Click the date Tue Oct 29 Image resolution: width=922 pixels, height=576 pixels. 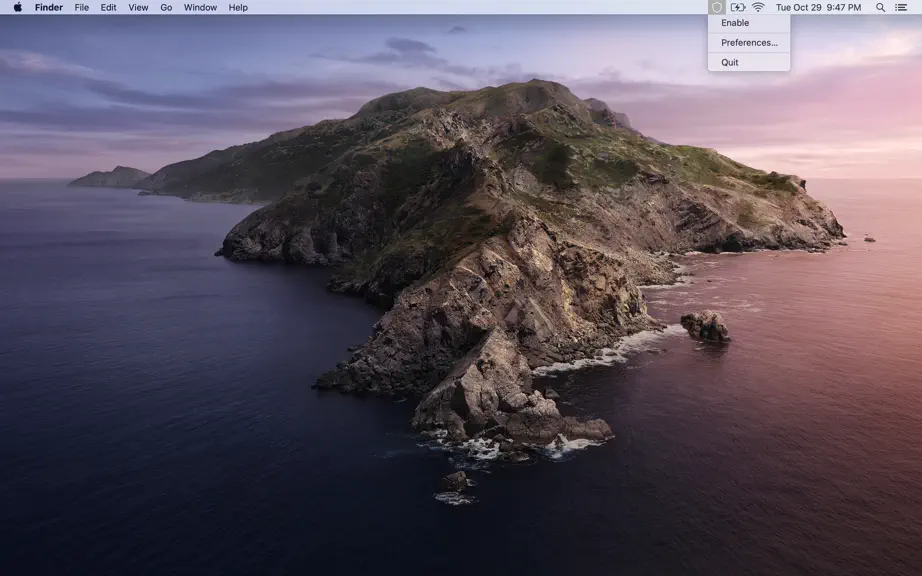pos(799,7)
